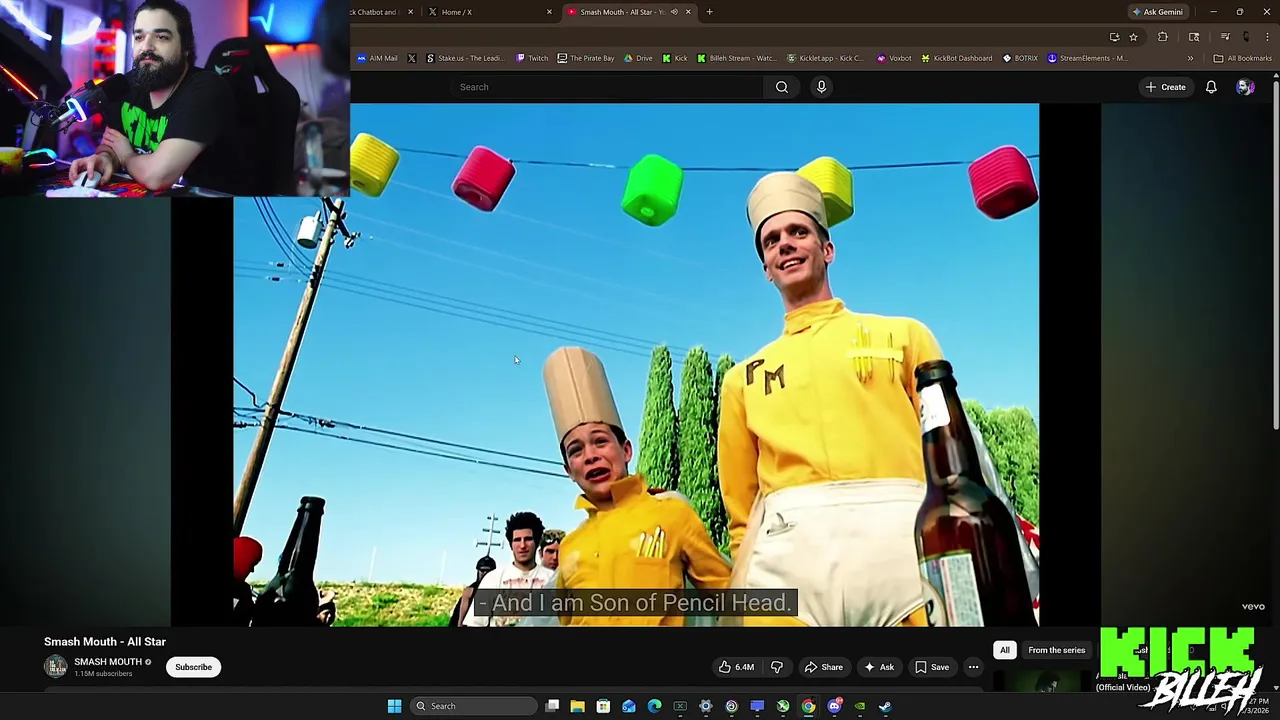The width and height of the screenshot is (1280, 720).
Task: Open the Chrome side panel icon
Action: point(1194,37)
